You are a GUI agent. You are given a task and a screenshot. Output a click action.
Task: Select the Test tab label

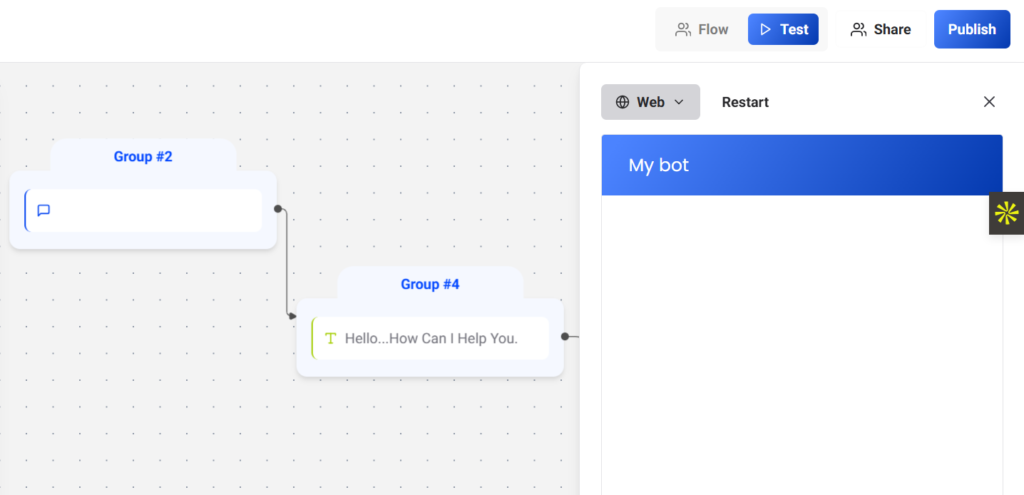pyautogui.click(x=794, y=30)
